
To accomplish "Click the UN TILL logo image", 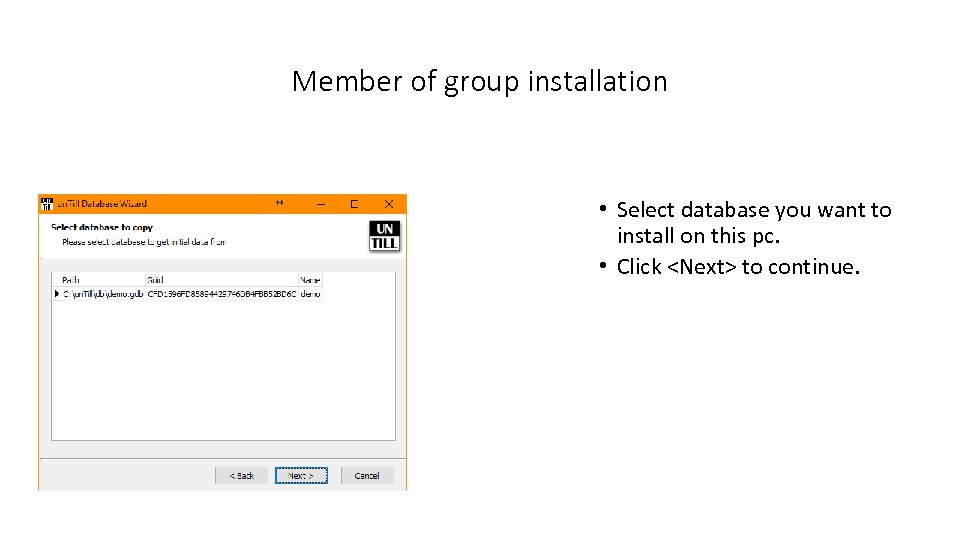I will 384,236.
